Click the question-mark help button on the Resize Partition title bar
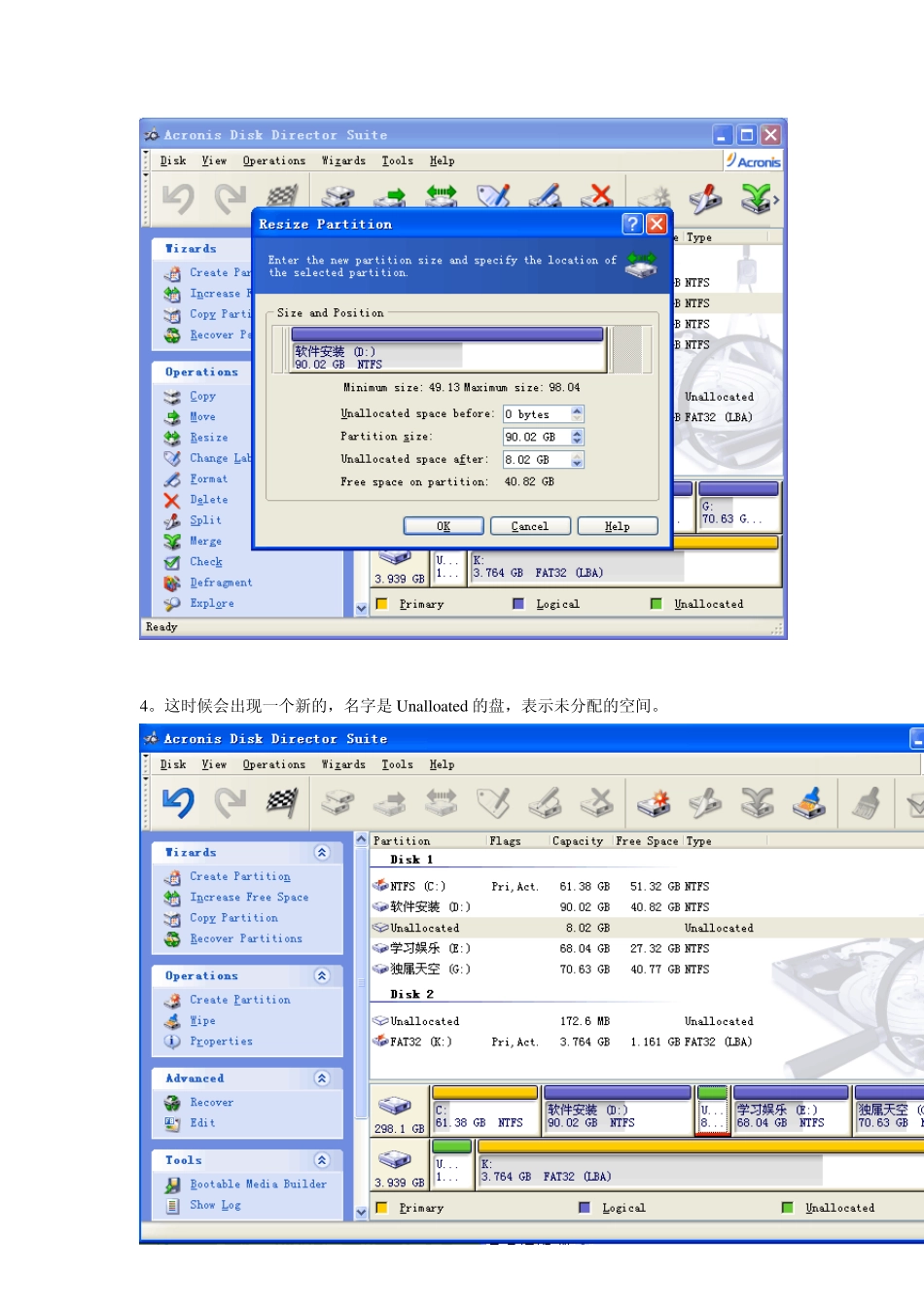The image size is (924, 1307). (632, 224)
